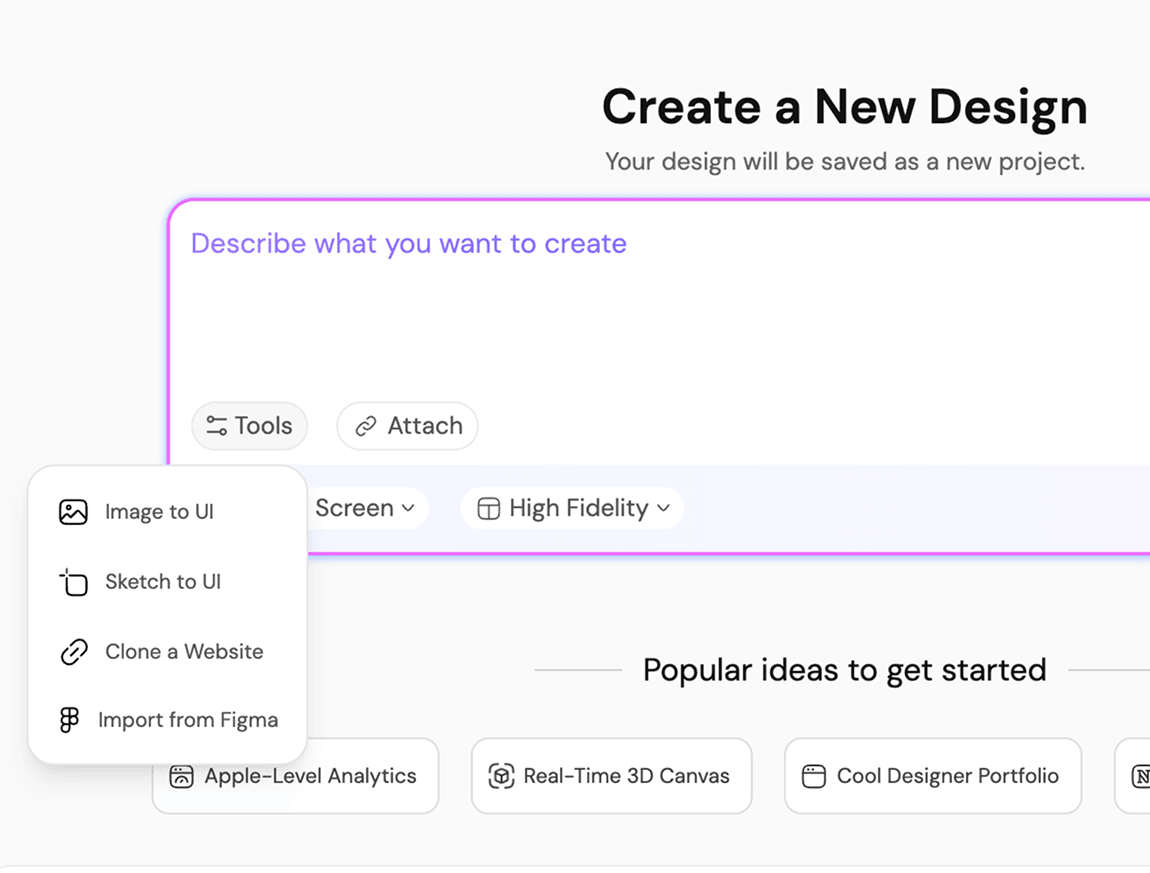Focus the design description text field
Screen dimensions: 1150x873
coord(660,300)
